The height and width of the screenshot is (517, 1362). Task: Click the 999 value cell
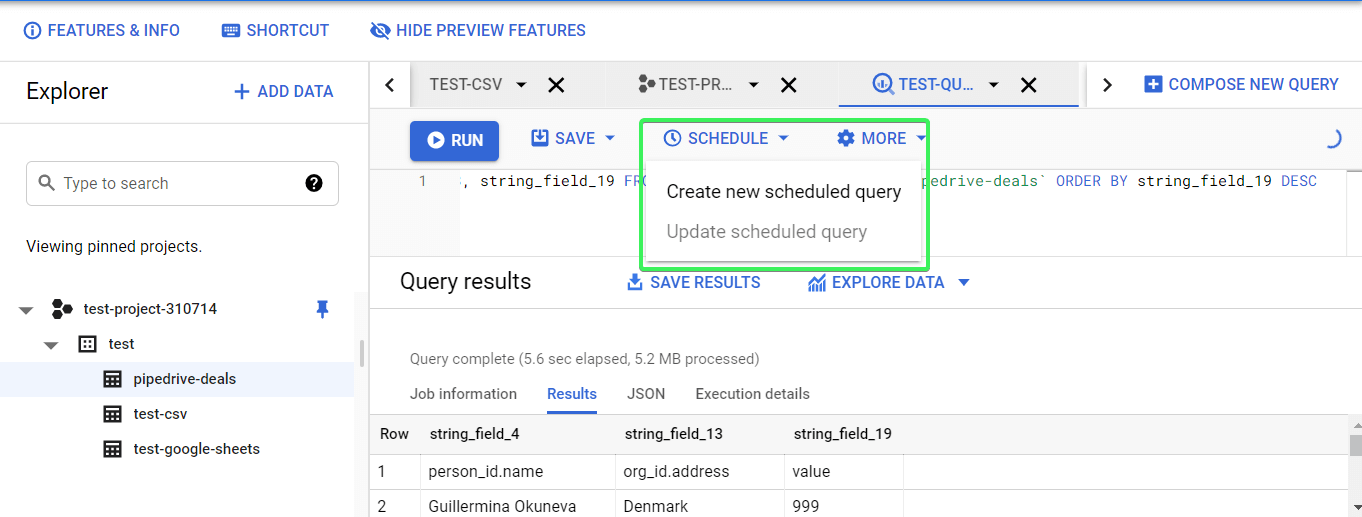point(844,505)
